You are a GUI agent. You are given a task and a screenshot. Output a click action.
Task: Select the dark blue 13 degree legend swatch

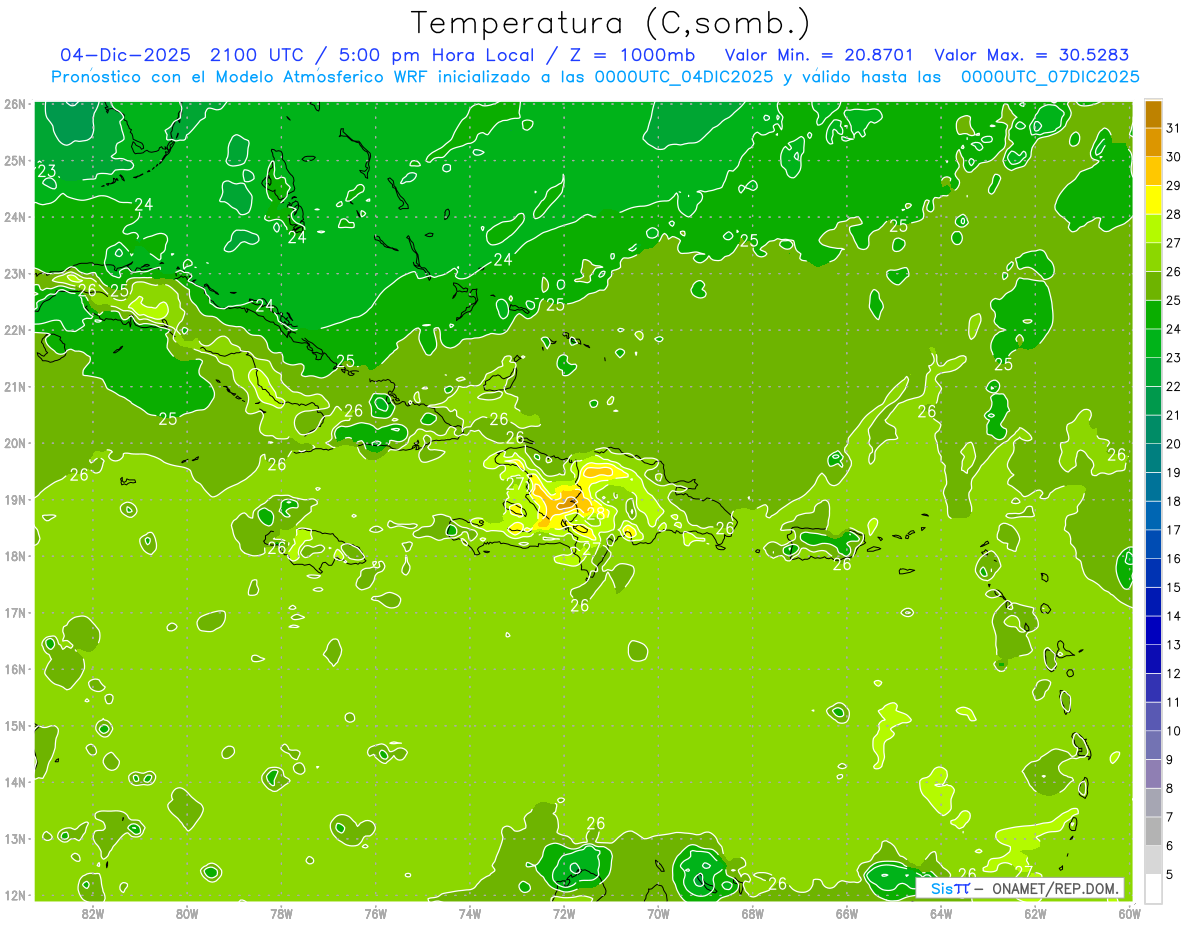pyautogui.click(x=1153, y=630)
